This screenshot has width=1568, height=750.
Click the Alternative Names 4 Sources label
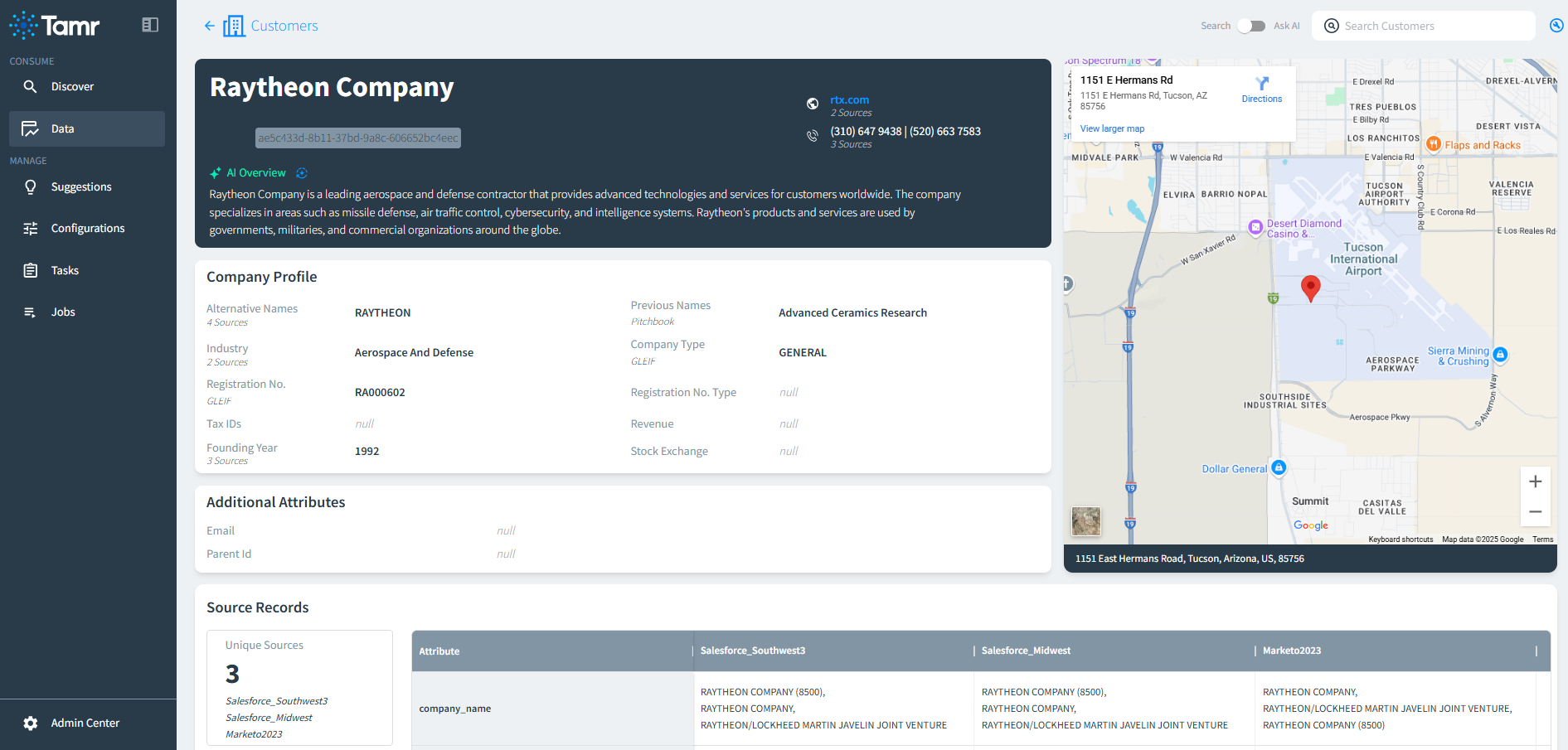click(252, 315)
